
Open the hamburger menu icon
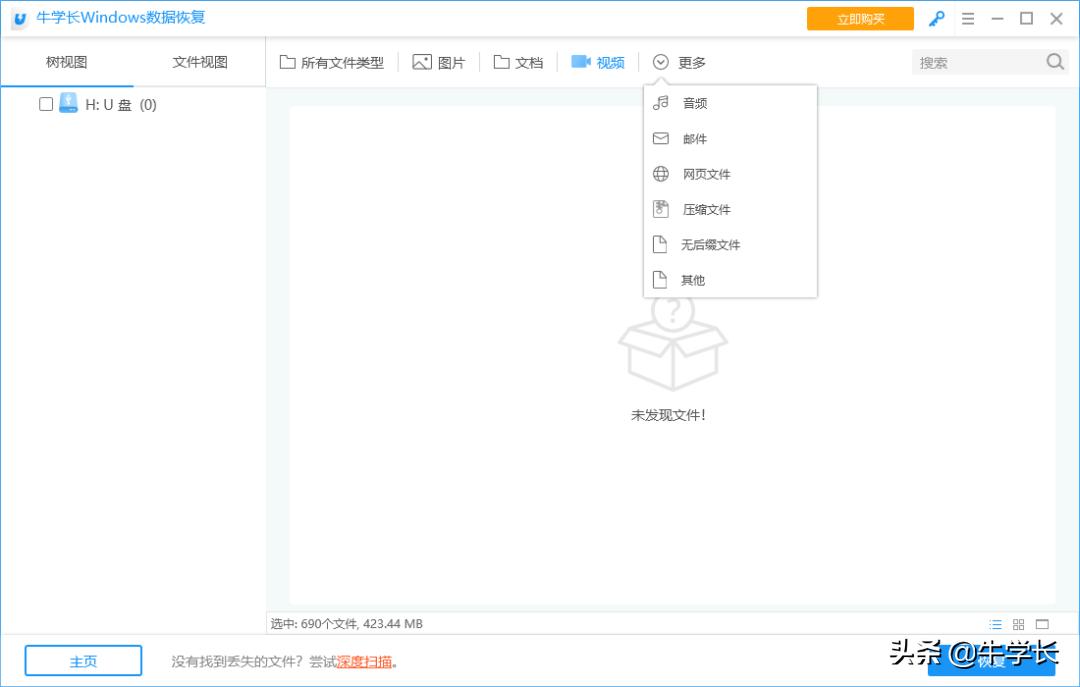tap(968, 18)
